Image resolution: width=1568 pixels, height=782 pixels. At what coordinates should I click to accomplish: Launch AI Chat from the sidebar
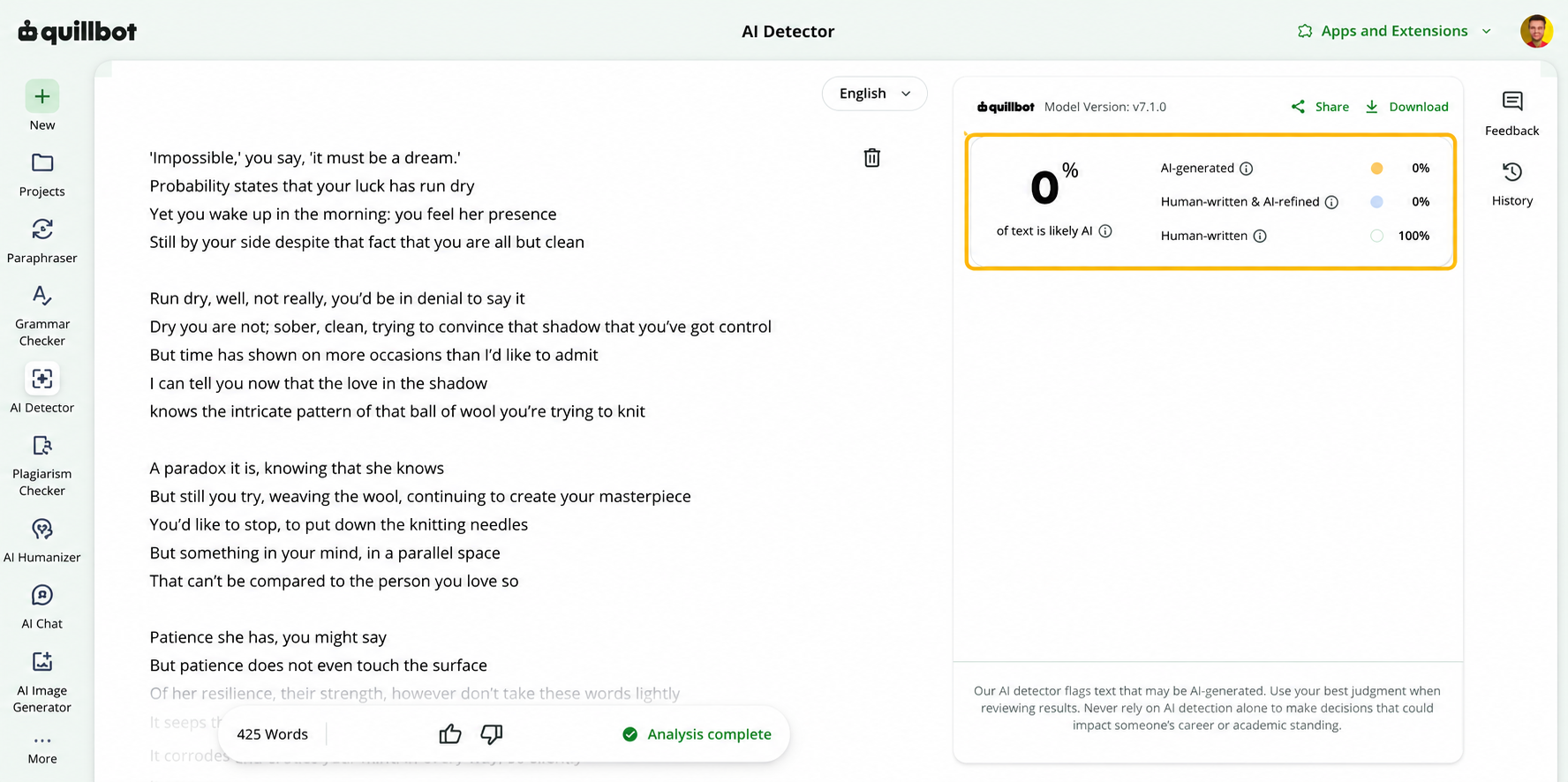pos(41,606)
